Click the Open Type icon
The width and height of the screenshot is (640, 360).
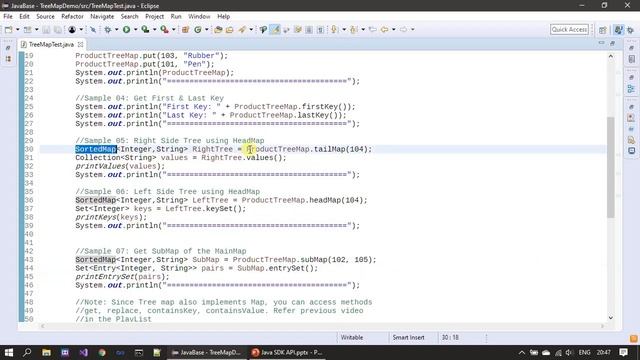pyautogui.click(x=218, y=30)
